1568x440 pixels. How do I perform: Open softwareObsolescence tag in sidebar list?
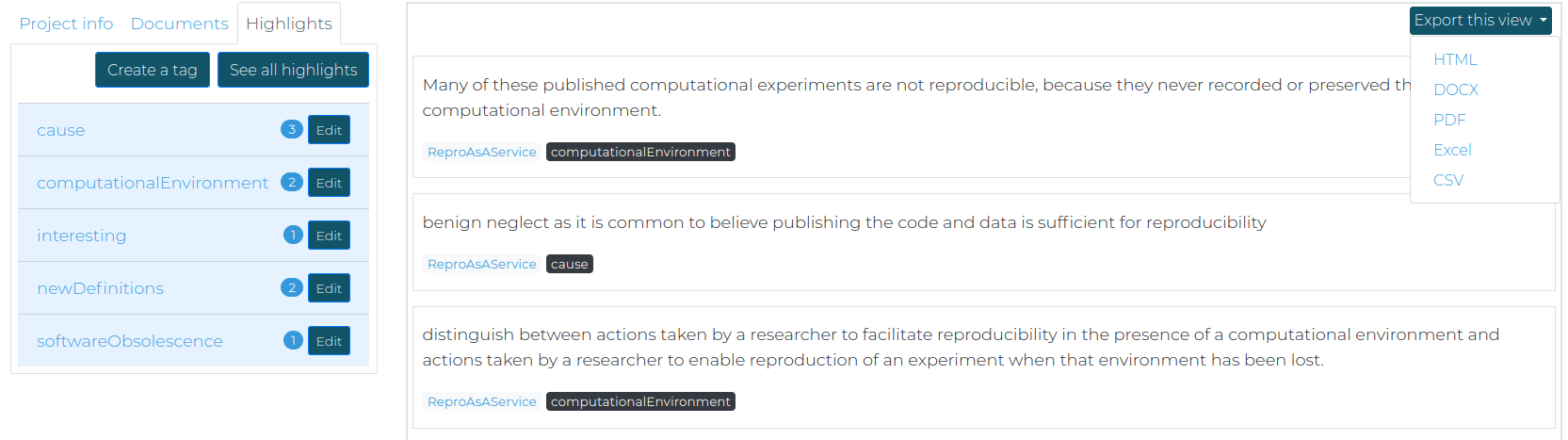click(x=130, y=341)
